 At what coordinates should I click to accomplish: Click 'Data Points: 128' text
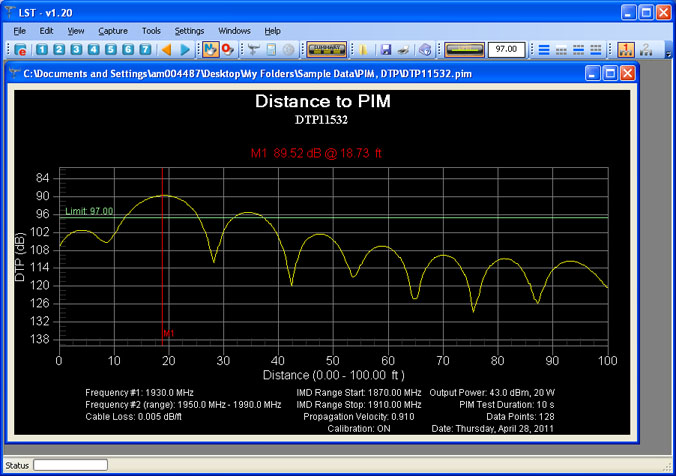[x=520, y=417]
